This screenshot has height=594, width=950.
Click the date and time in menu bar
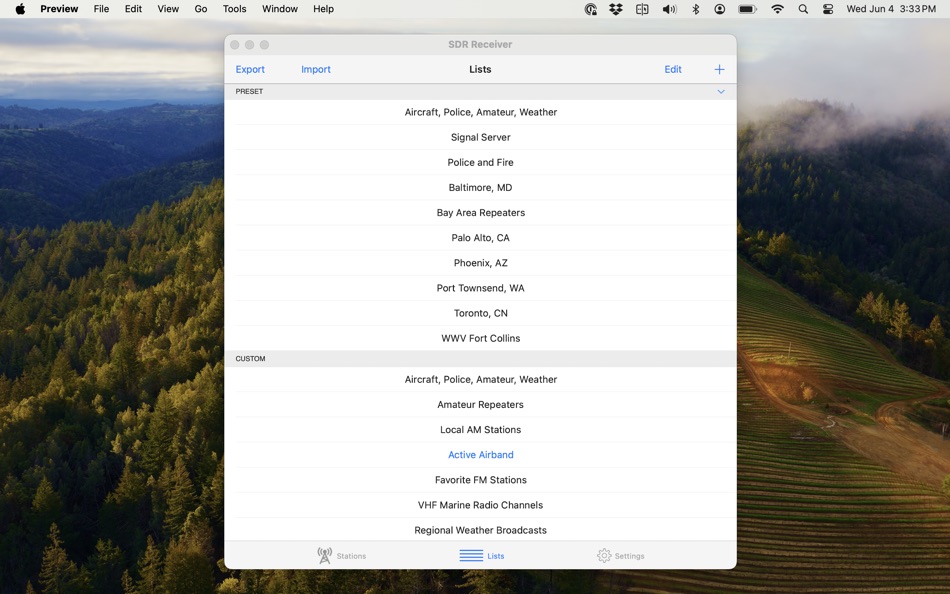tap(891, 9)
